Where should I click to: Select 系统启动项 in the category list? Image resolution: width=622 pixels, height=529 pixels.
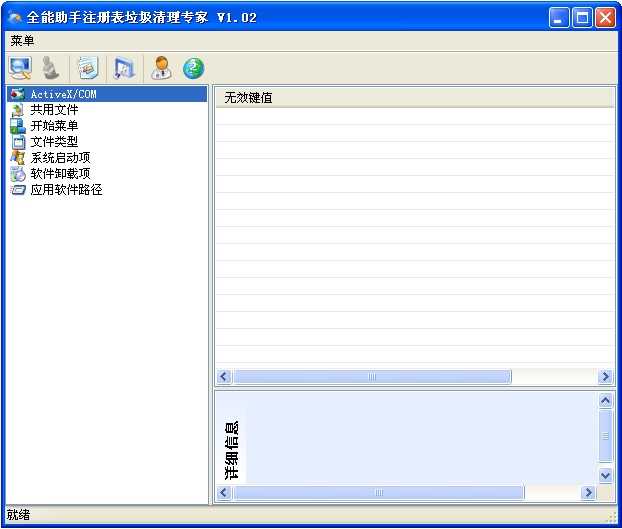pyautogui.click(x=60, y=157)
